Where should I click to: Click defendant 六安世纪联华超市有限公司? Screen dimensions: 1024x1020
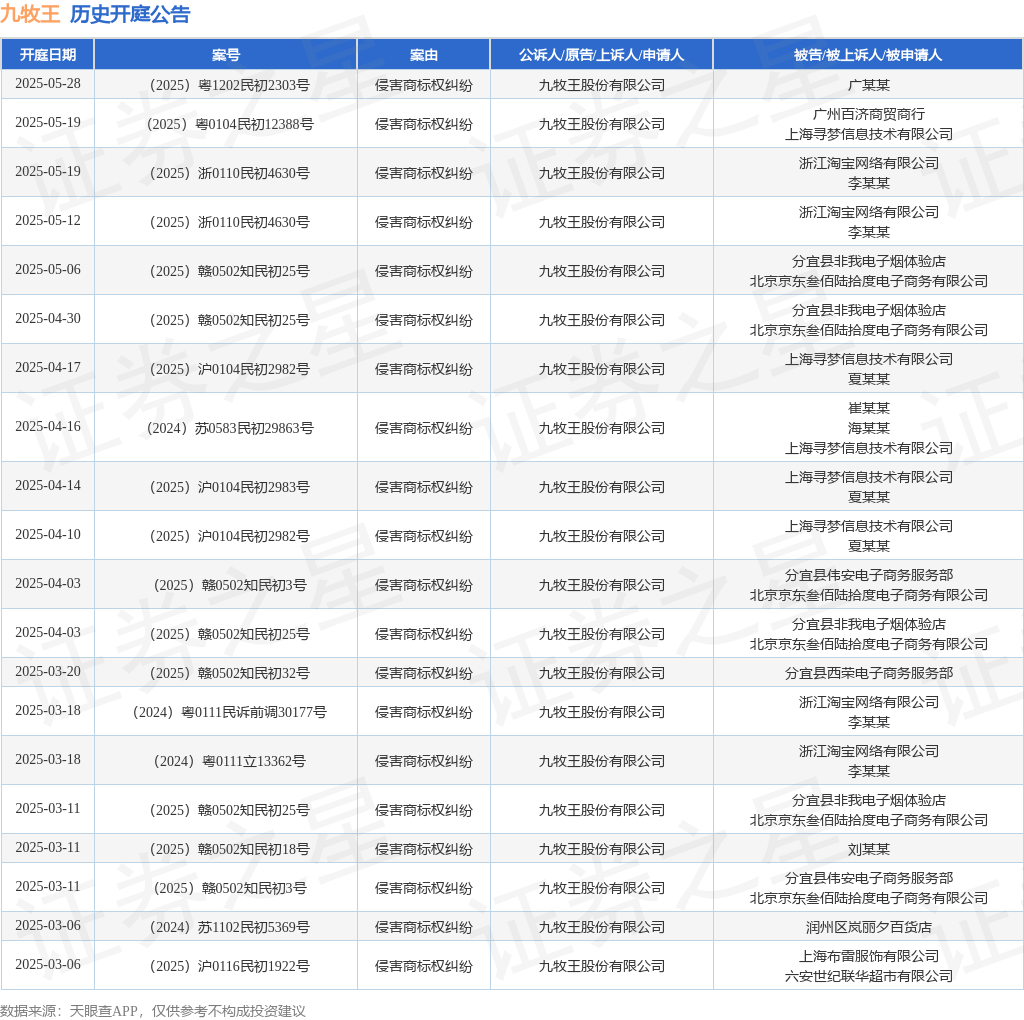(x=869, y=977)
